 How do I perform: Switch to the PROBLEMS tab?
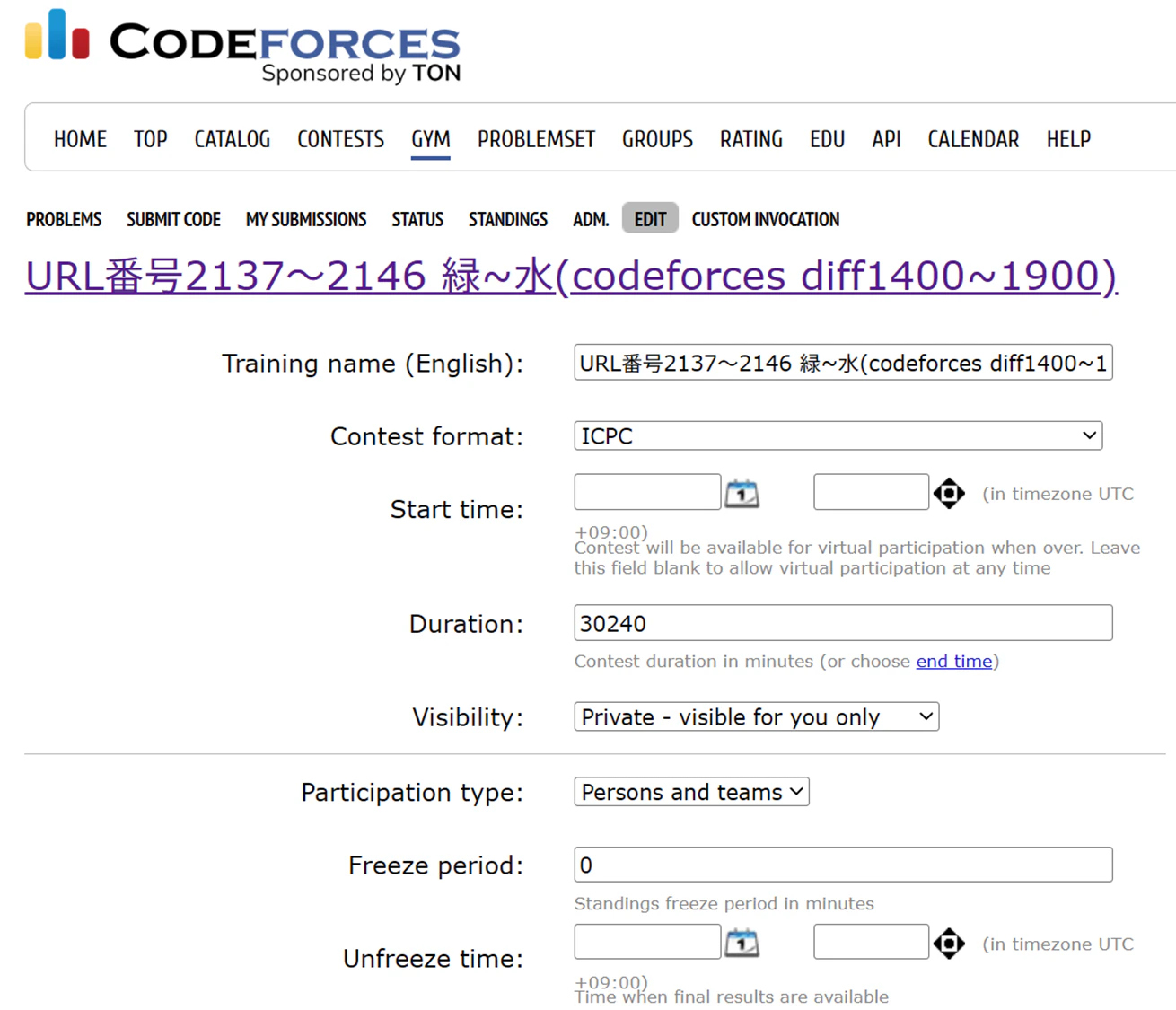pos(64,219)
